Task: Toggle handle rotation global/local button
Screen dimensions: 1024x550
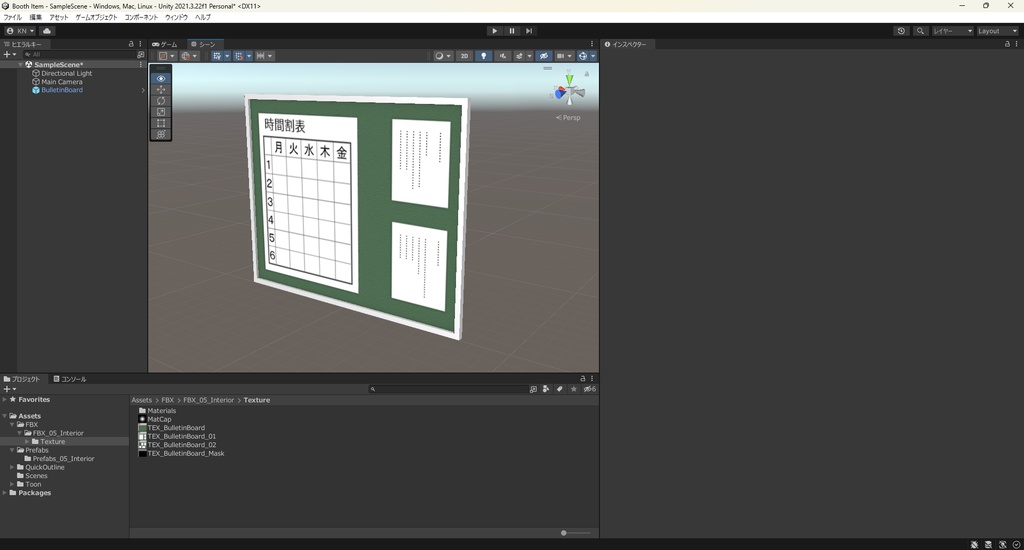Action: click(189, 56)
